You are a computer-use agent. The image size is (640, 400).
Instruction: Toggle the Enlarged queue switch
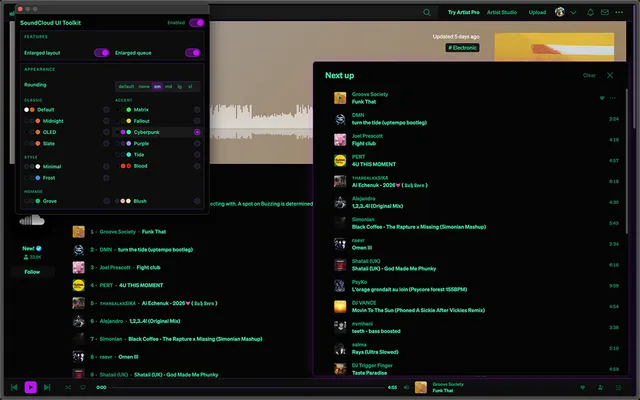[193, 53]
